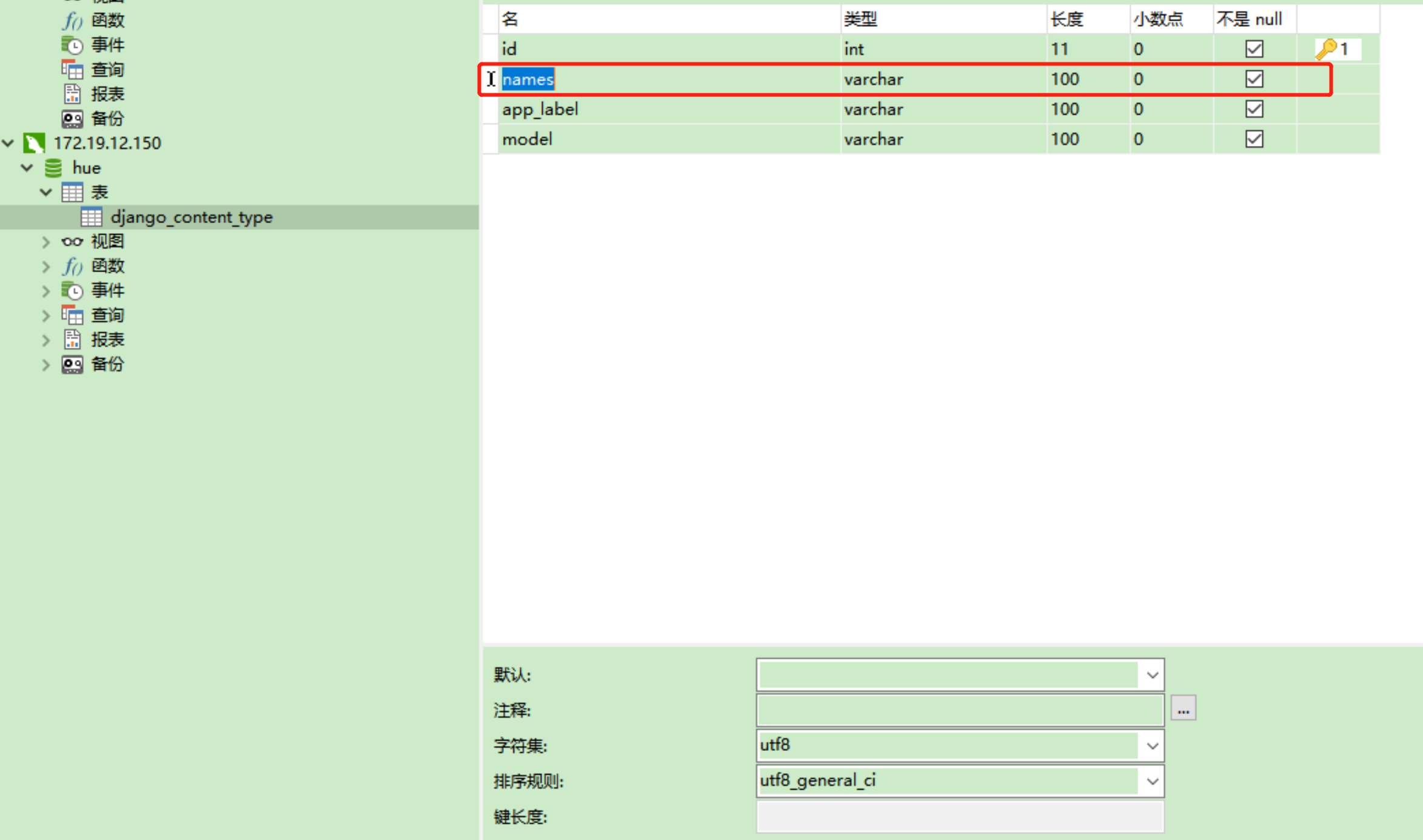Collapse the hue database node
Image resolution: width=1423 pixels, height=840 pixels.
(x=26, y=168)
